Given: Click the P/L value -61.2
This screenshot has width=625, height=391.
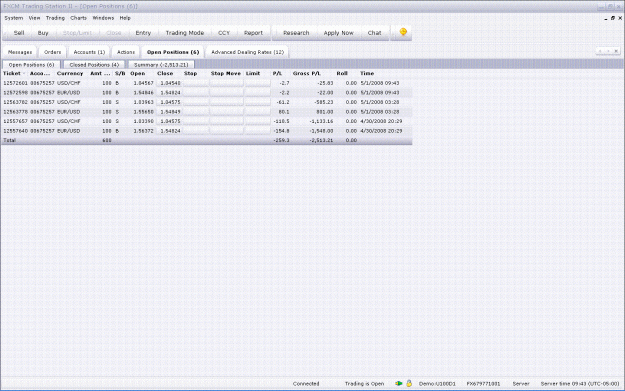Looking at the screenshot, I should click(x=283, y=102).
